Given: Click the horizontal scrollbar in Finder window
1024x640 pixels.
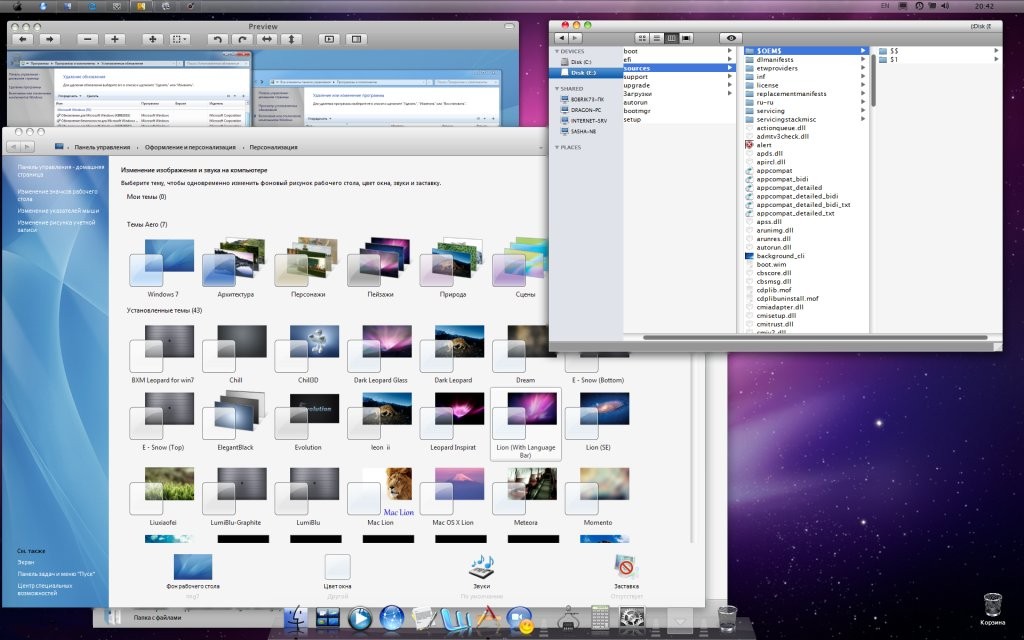Looking at the screenshot, I should coord(815,338).
